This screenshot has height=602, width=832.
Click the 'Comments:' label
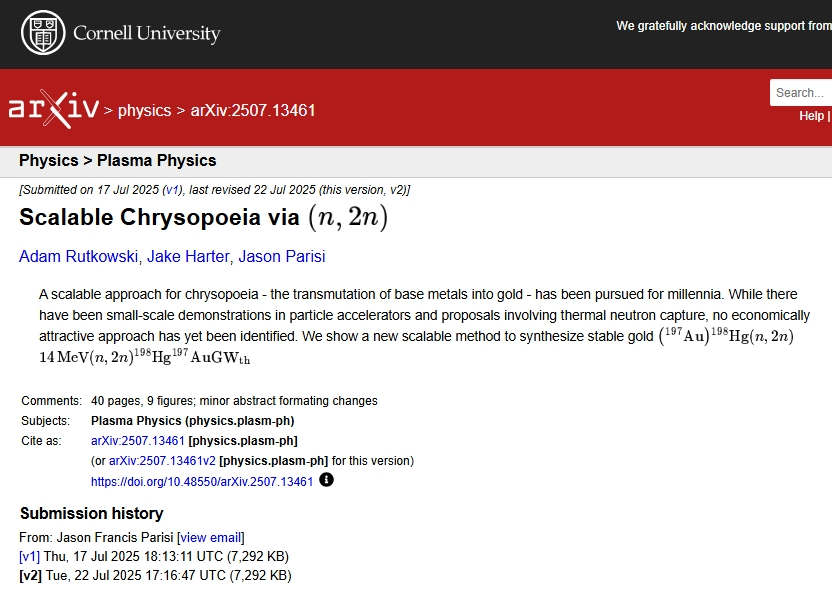51,400
